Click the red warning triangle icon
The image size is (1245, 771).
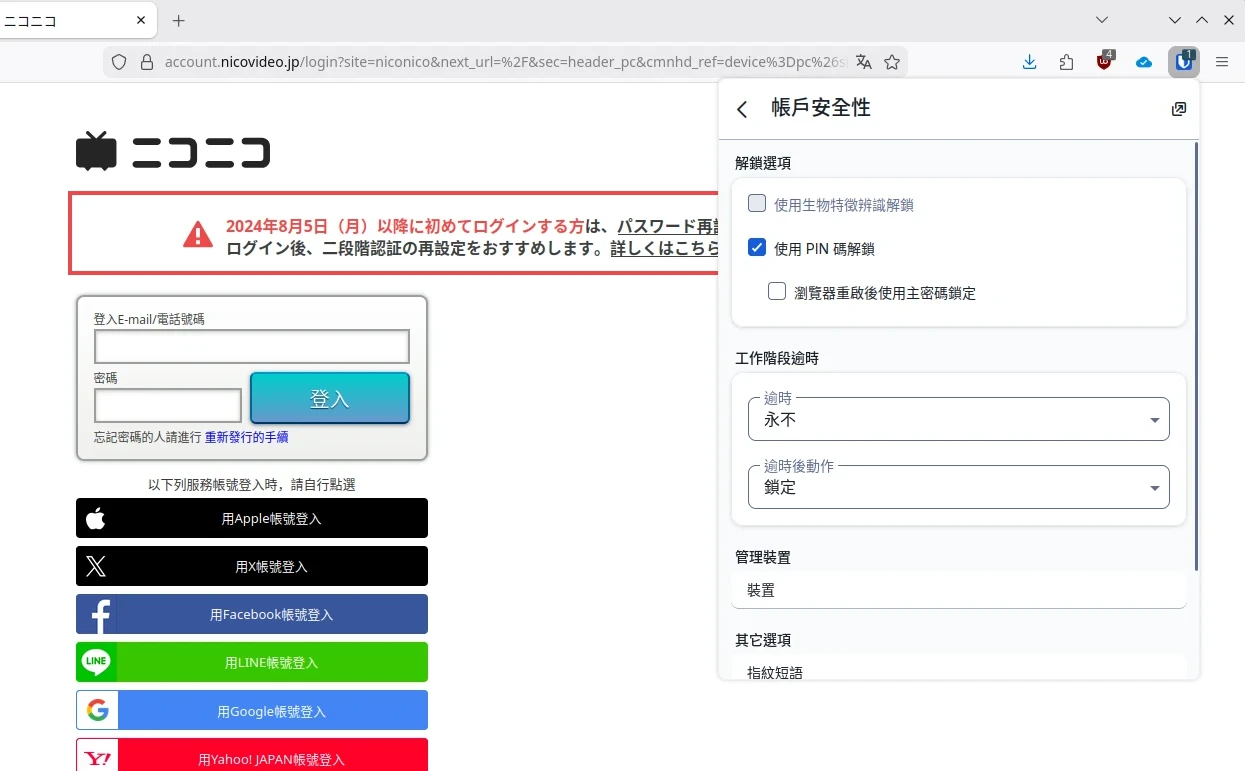click(x=198, y=234)
